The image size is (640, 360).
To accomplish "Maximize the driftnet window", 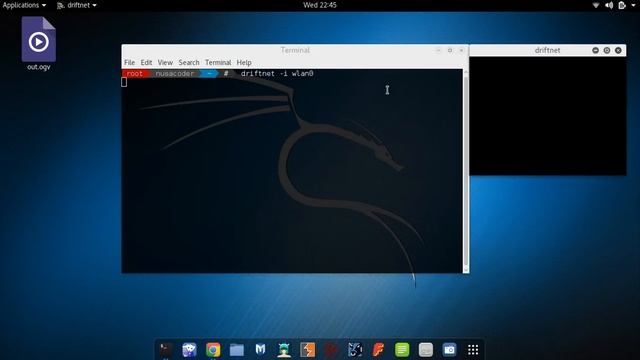I will [x=607, y=50].
